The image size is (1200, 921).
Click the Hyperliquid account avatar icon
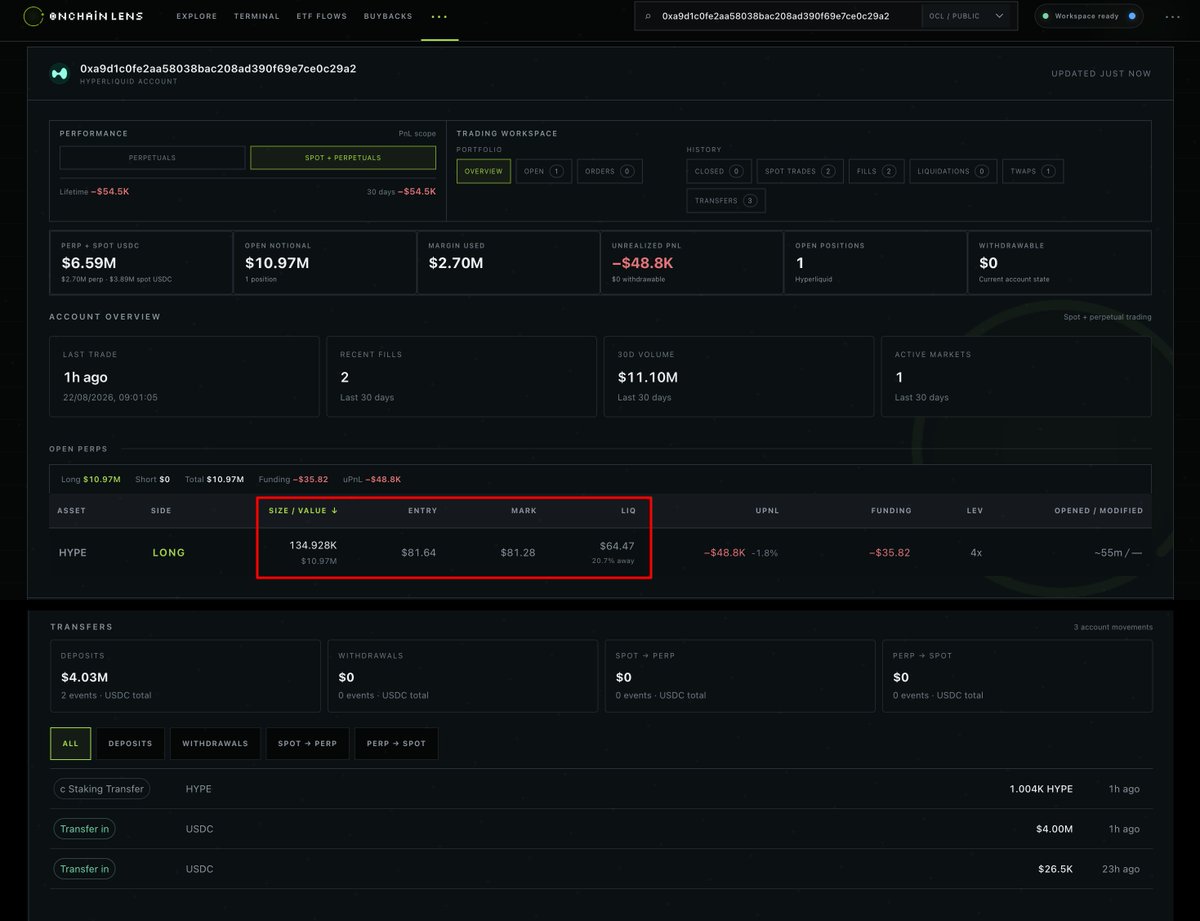tap(60, 73)
